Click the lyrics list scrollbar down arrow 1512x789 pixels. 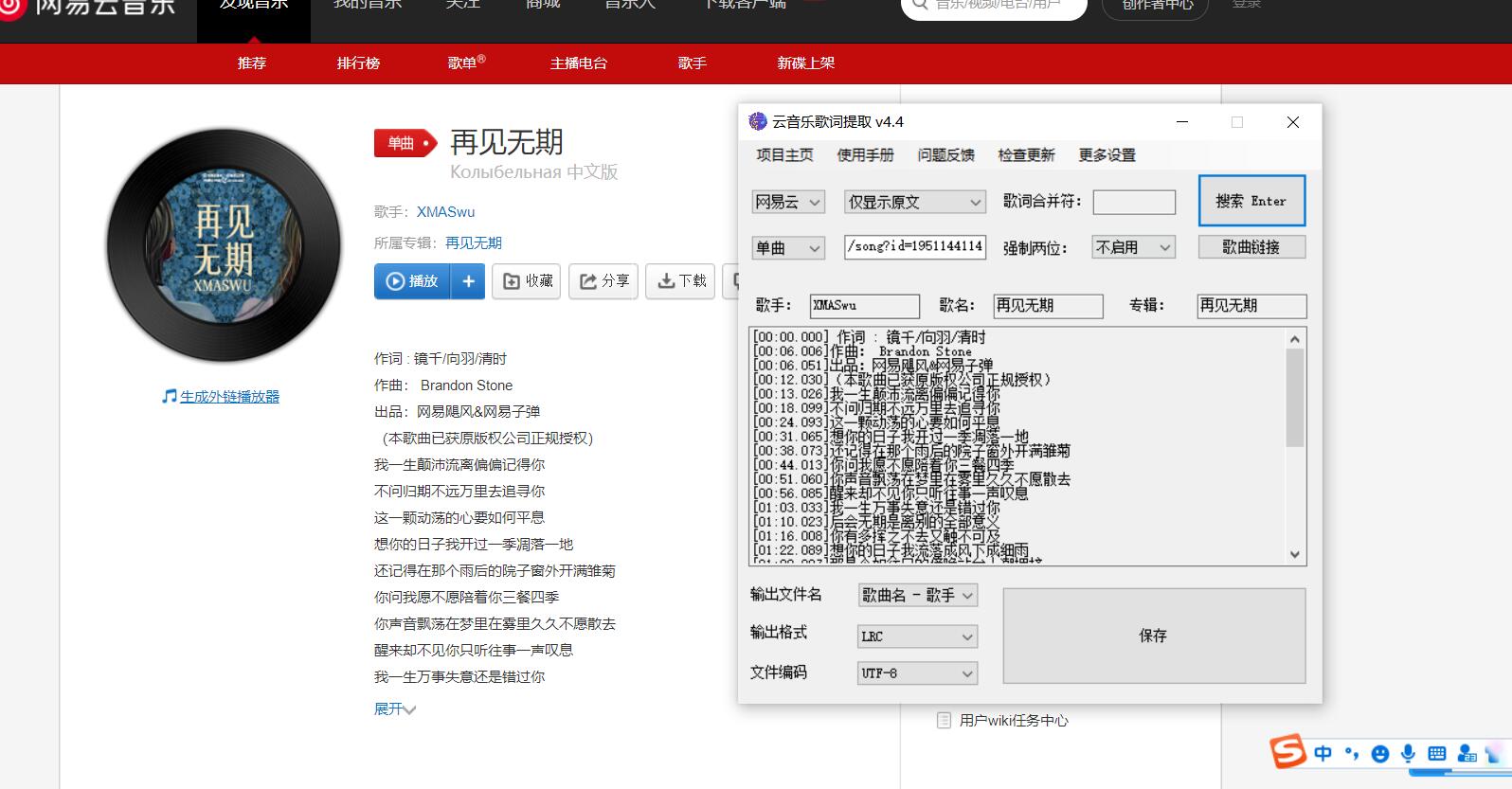click(1295, 555)
